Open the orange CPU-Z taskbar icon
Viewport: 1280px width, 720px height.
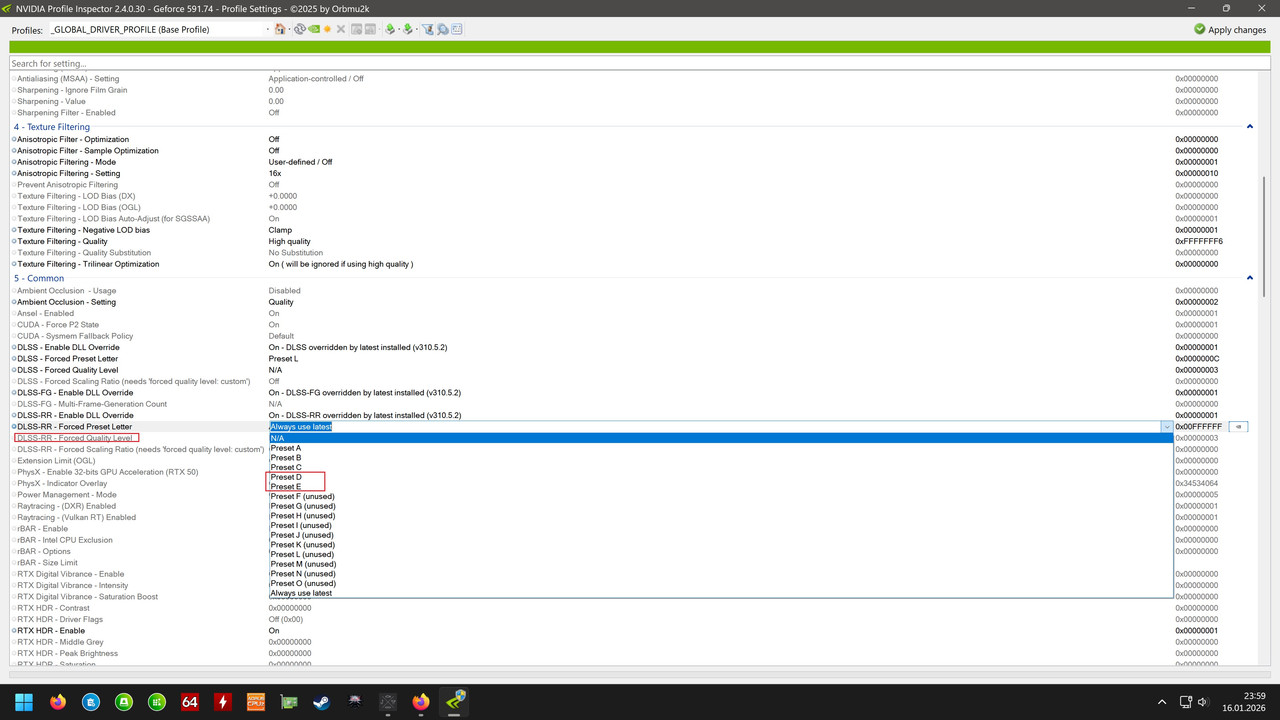pos(256,702)
